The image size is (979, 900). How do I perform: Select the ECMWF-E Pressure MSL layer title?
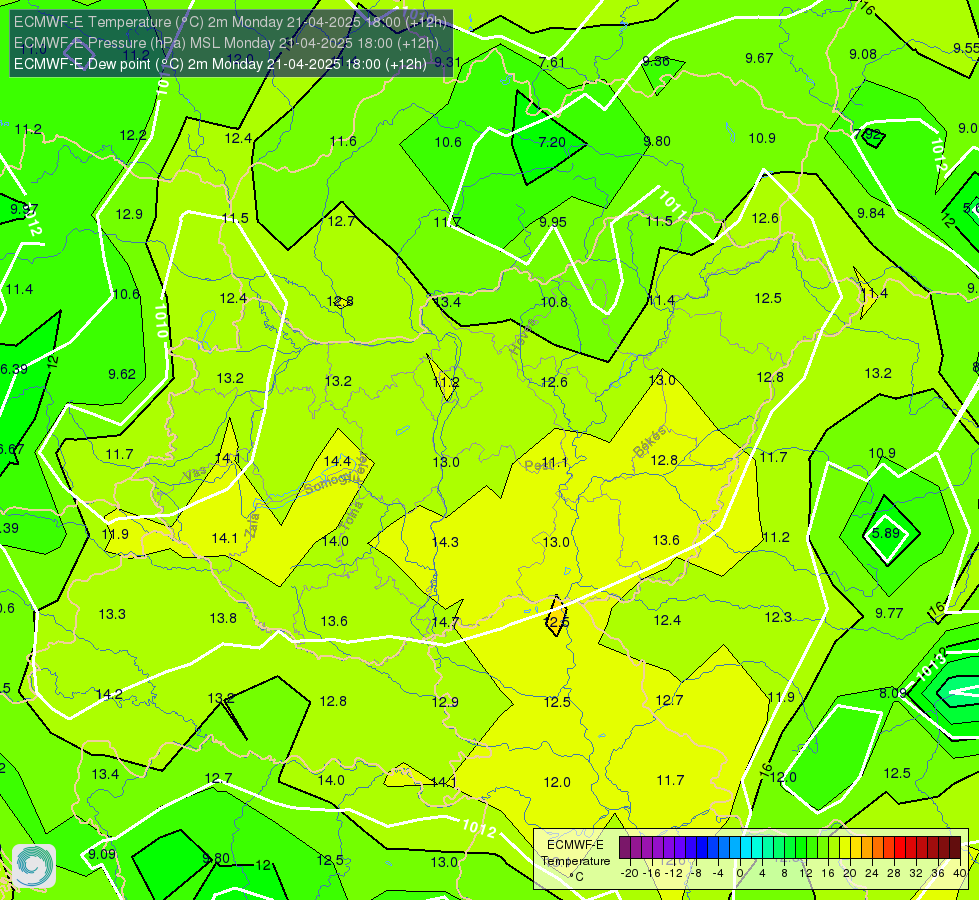[x=226, y=43]
